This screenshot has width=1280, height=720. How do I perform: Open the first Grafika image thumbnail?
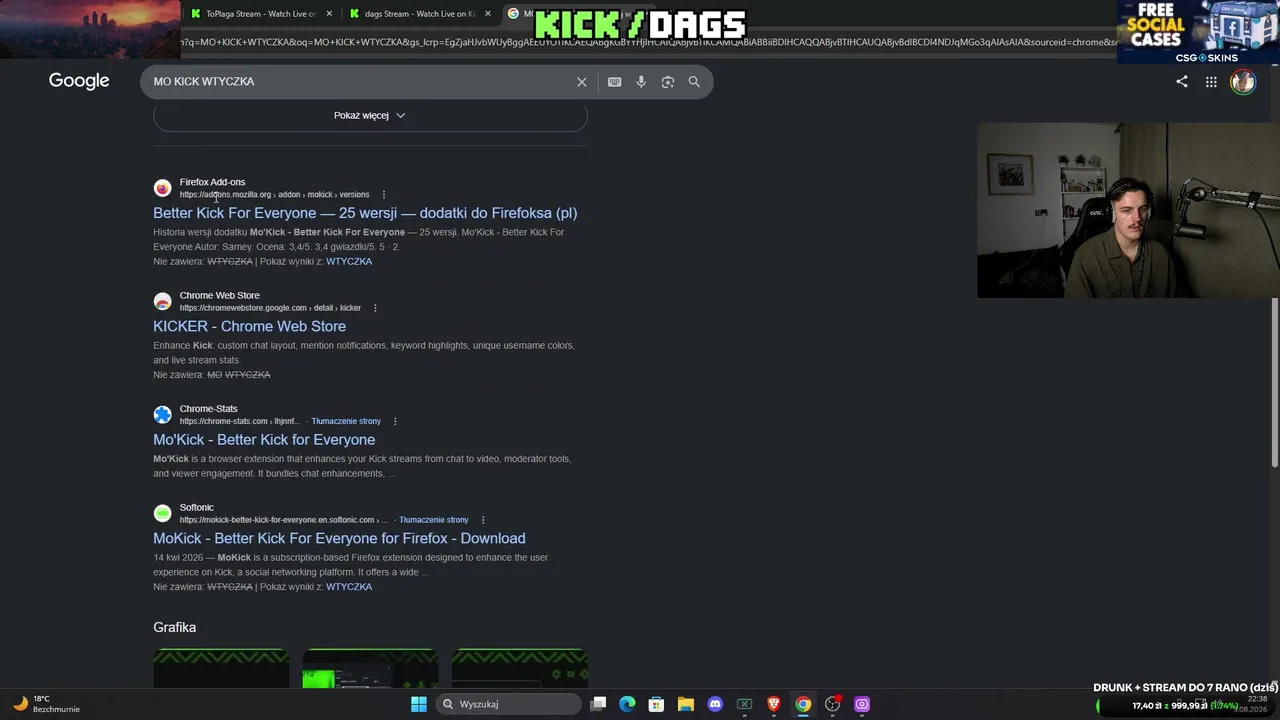point(221,668)
